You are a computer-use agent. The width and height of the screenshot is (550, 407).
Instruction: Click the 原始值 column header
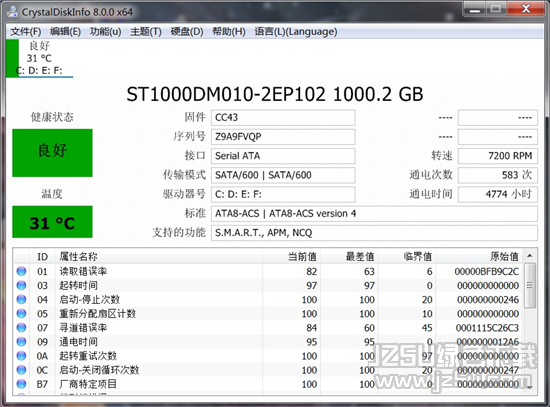504,256
